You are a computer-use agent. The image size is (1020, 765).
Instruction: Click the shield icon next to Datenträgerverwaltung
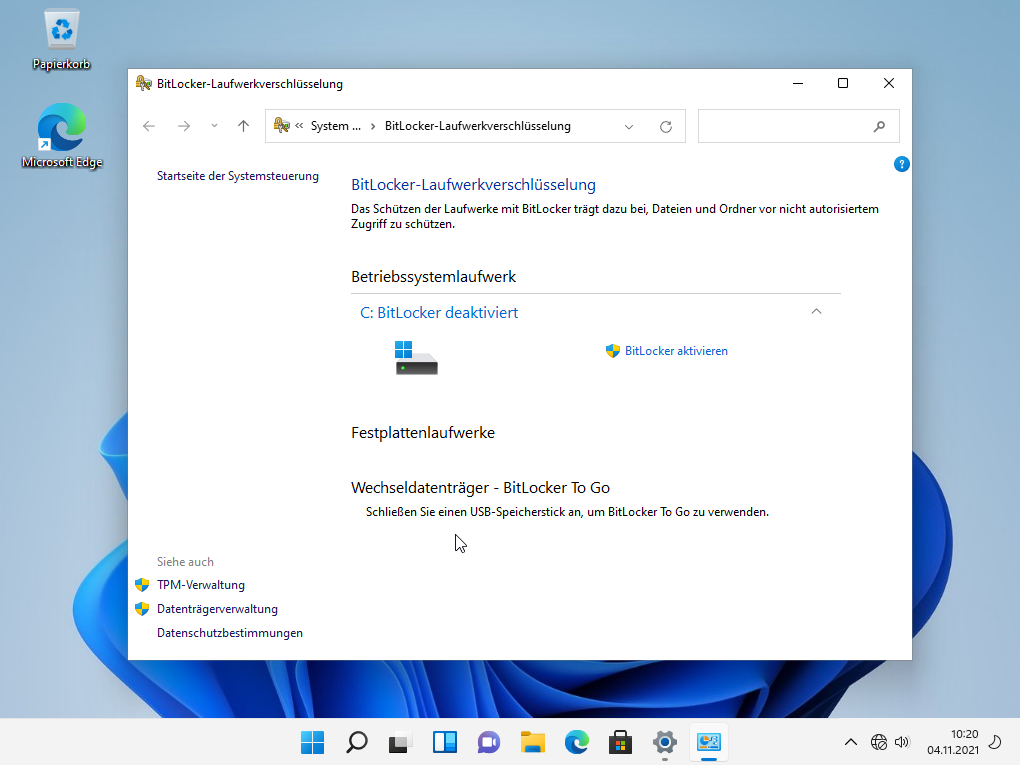point(142,609)
